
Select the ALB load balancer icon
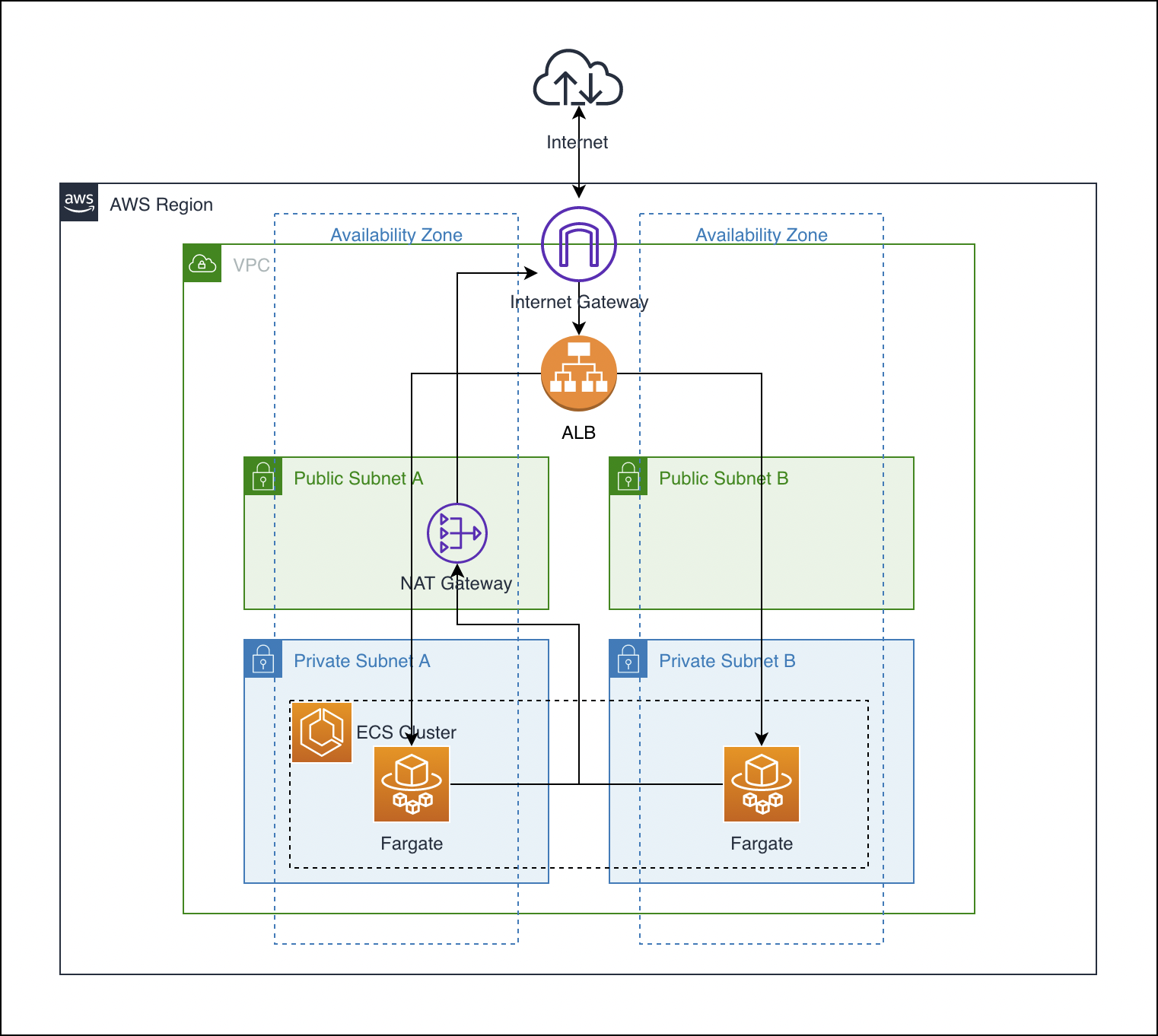pos(579,373)
